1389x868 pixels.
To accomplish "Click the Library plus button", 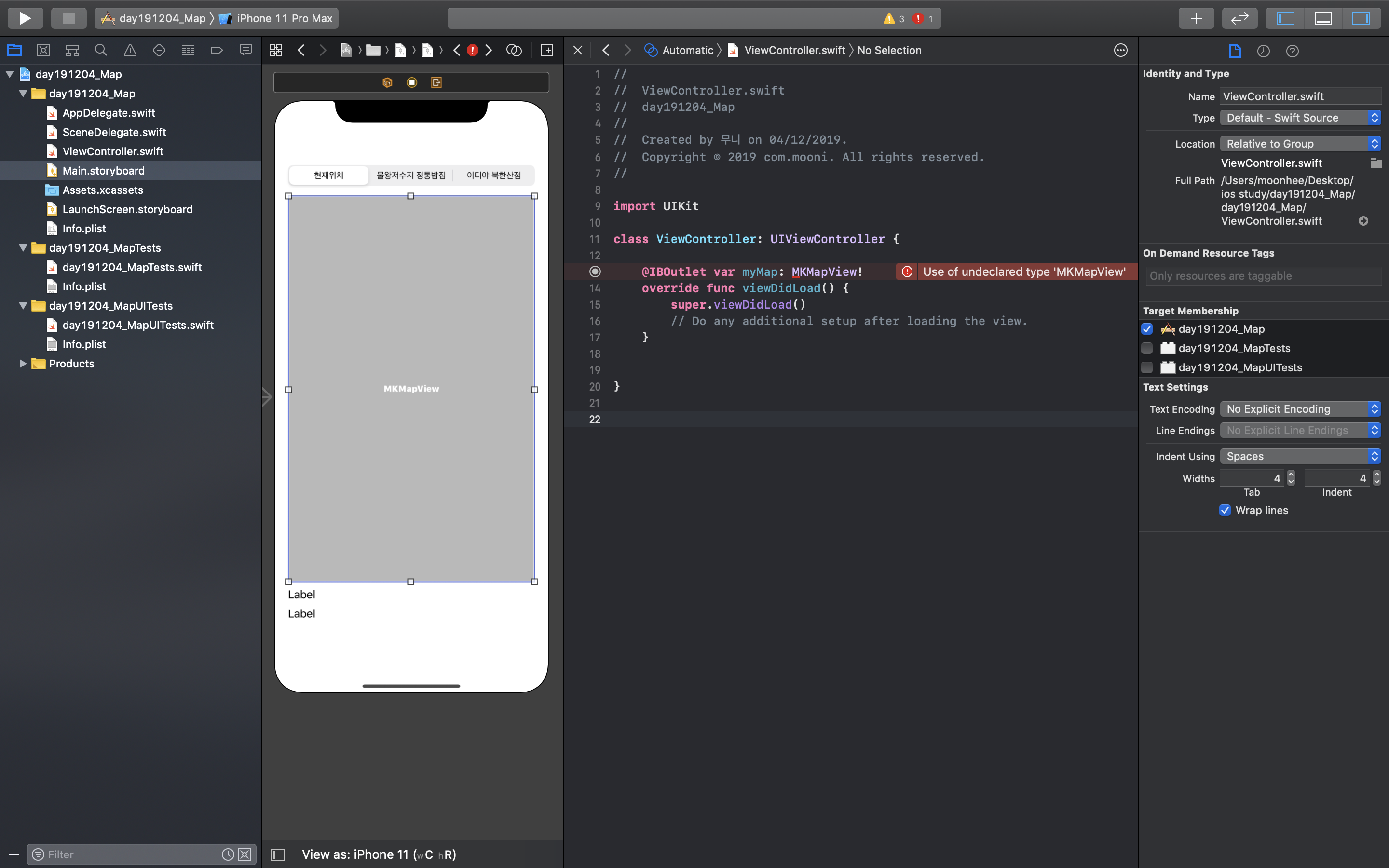I will [x=1196, y=18].
